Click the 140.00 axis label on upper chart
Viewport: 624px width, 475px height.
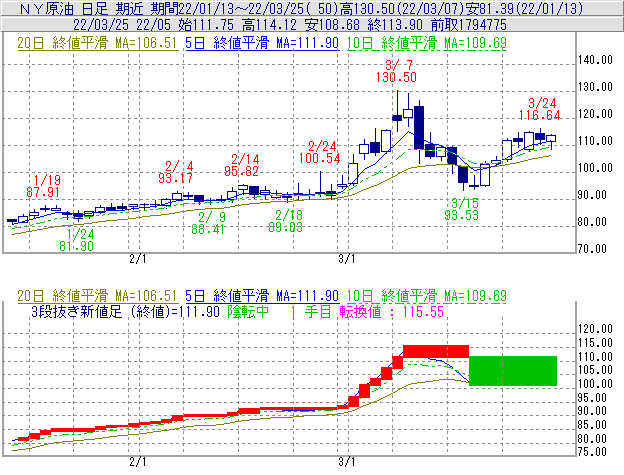tap(595, 60)
